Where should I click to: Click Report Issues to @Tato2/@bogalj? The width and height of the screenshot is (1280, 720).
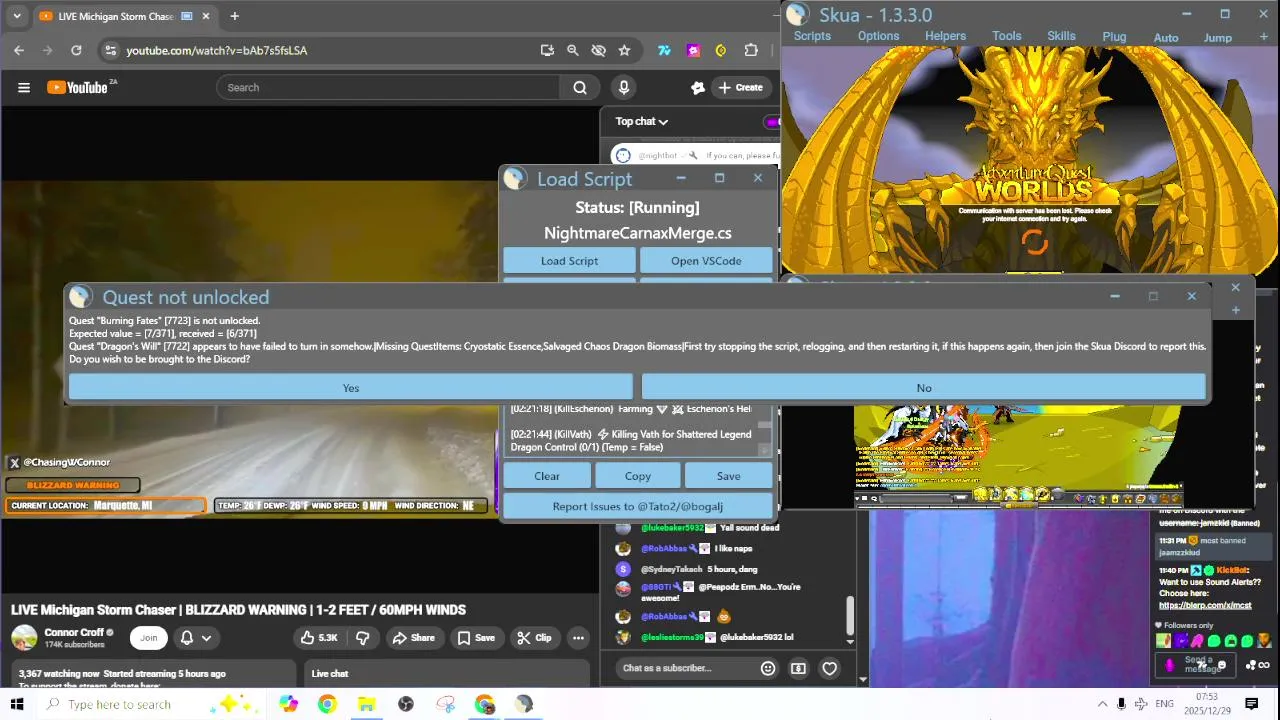click(x=637, y=506)
